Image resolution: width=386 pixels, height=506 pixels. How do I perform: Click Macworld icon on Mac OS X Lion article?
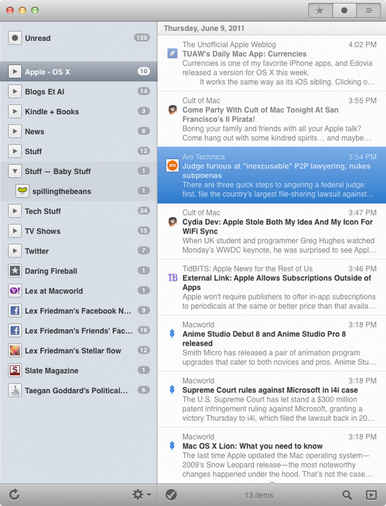click(172, 446)
